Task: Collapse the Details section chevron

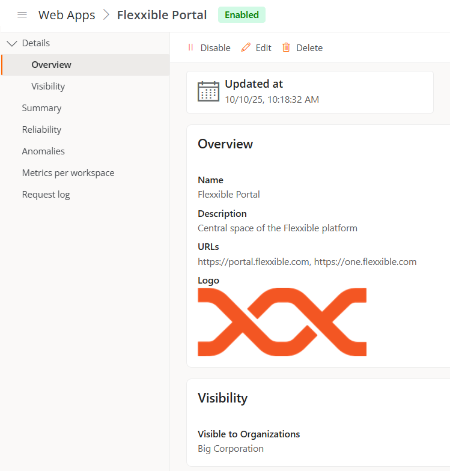Action: click(x=12, y=43)
